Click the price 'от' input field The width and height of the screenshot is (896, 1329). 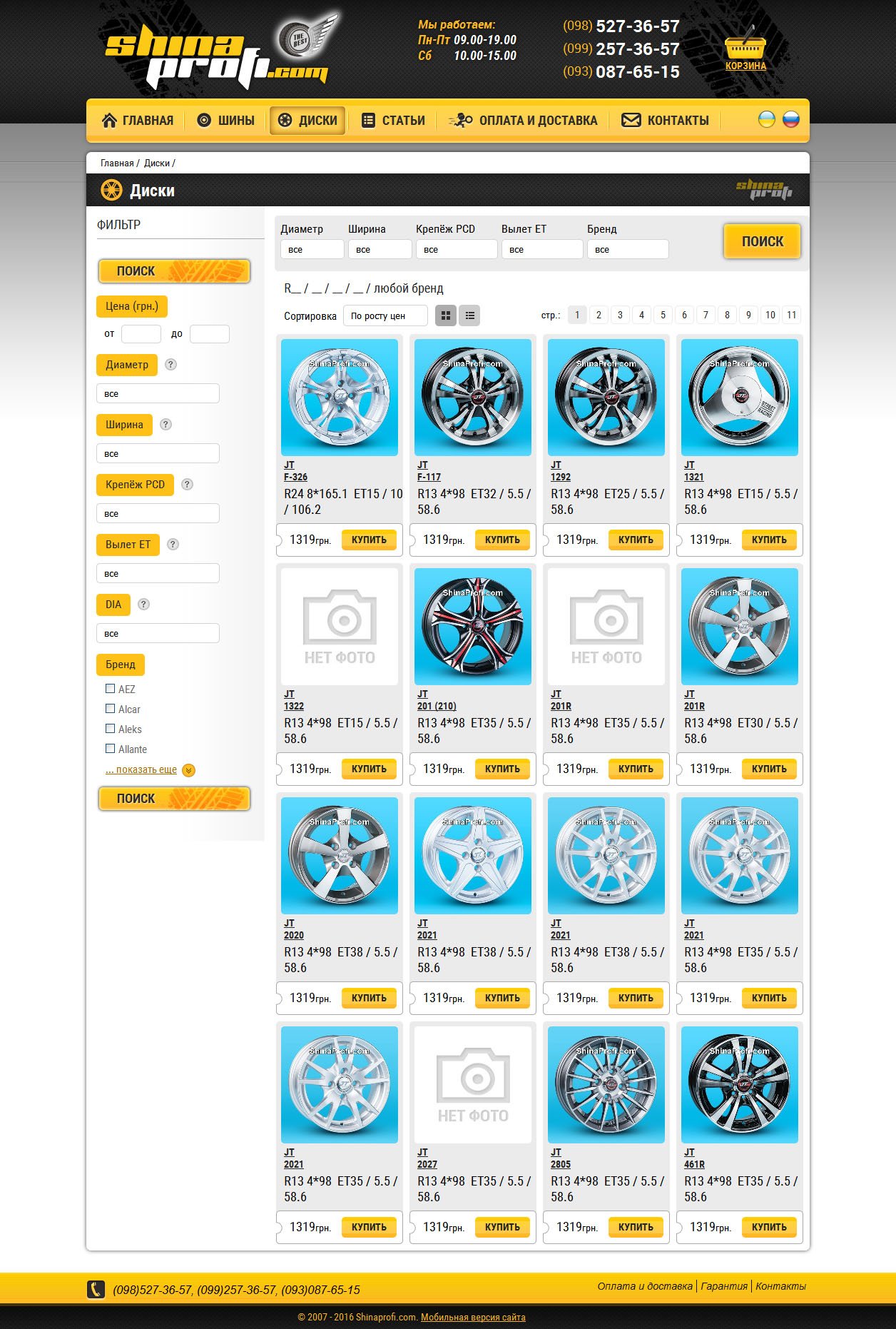(x=141, y=334)
